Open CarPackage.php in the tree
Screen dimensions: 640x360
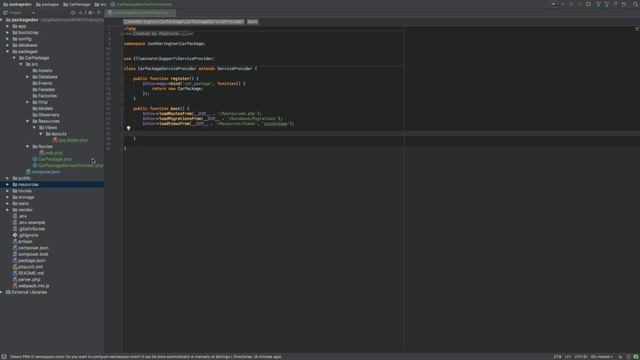tap(52, 159)
